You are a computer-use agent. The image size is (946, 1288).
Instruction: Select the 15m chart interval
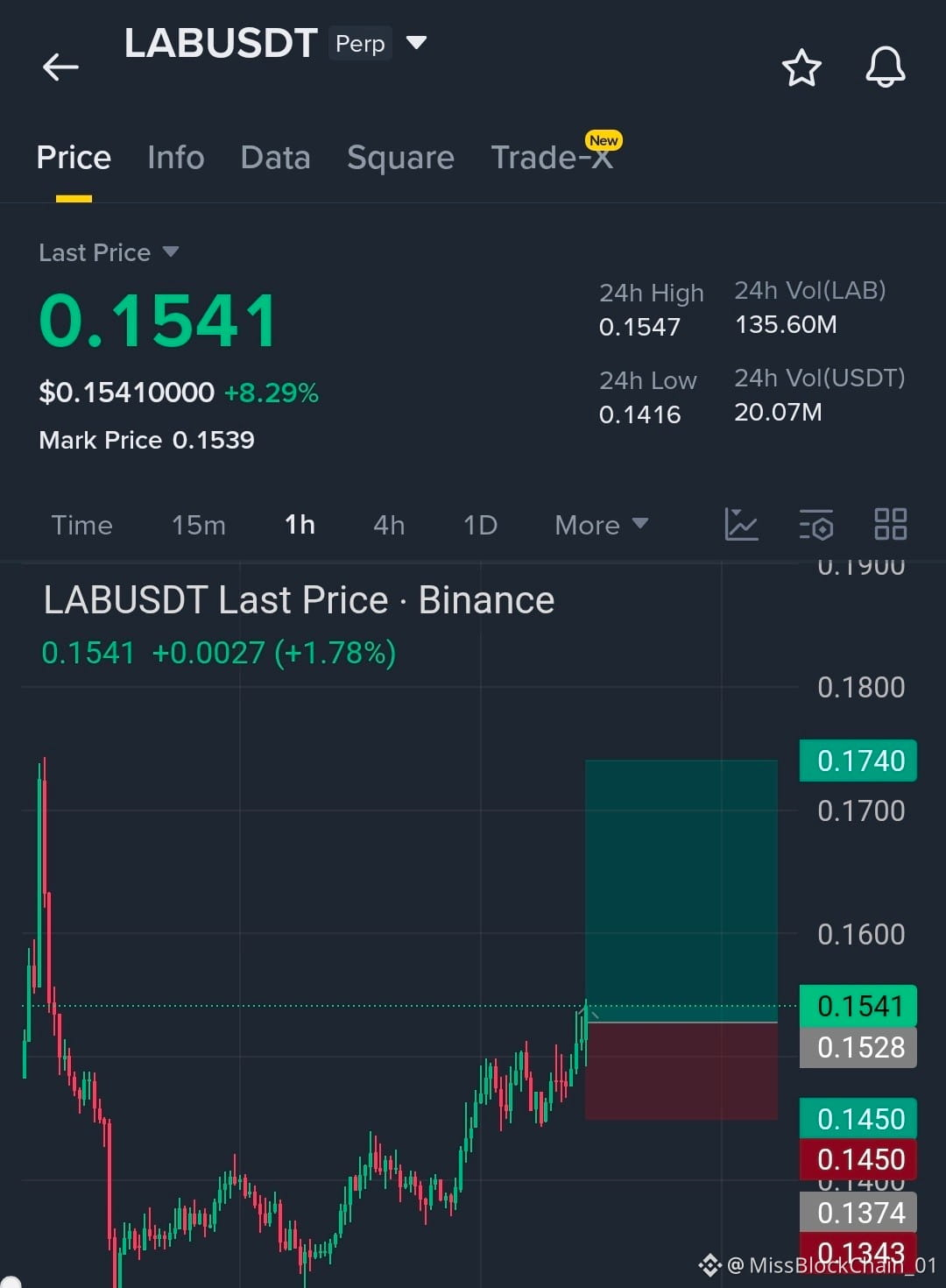click(x=199, y=525)
